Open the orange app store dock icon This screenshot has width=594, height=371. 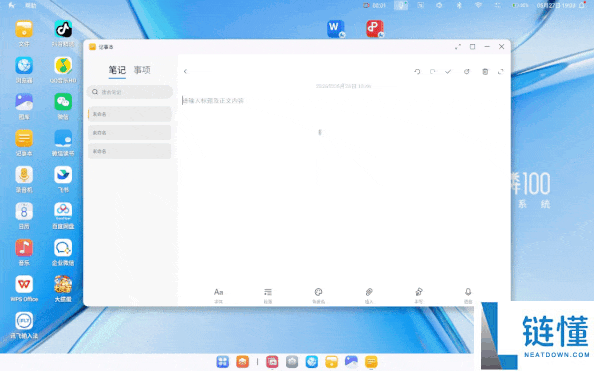242,362
